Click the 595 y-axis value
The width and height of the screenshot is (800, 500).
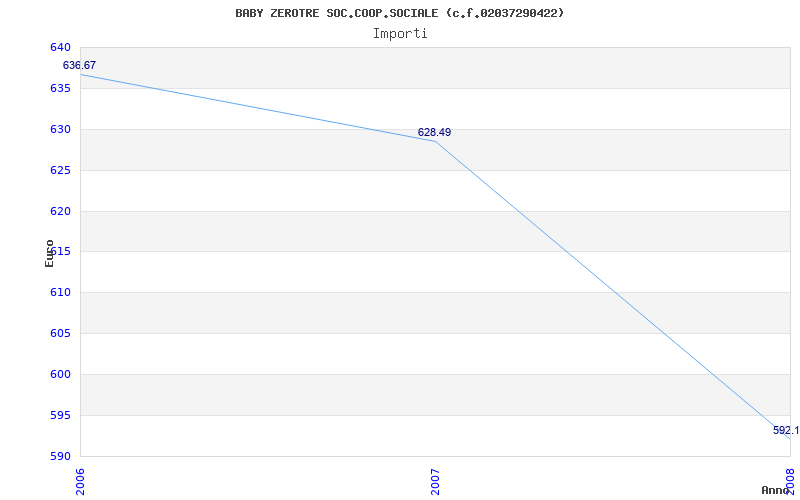pos(60,415)
